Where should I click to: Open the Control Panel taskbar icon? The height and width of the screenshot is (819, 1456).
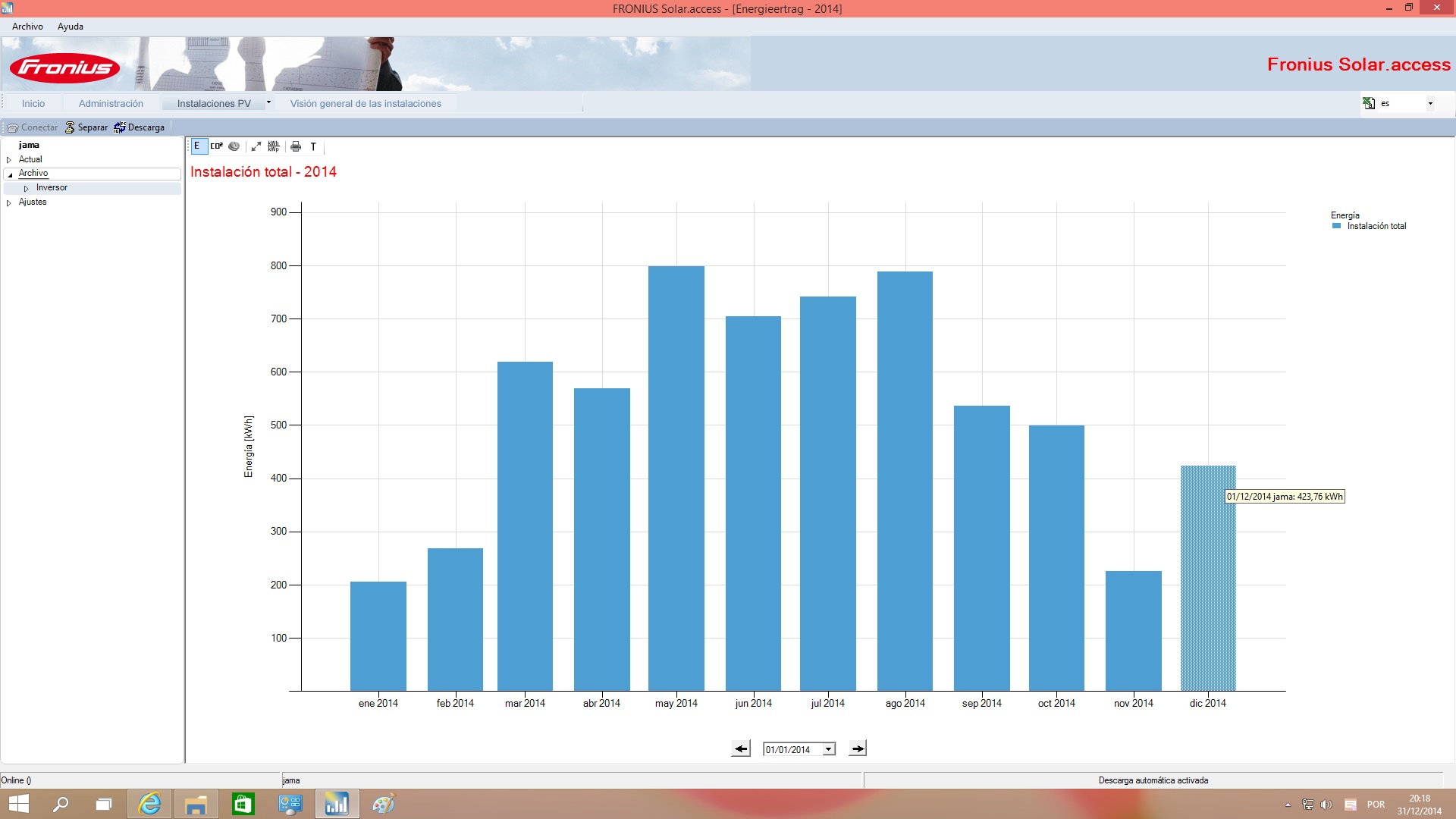pos(290,804)
